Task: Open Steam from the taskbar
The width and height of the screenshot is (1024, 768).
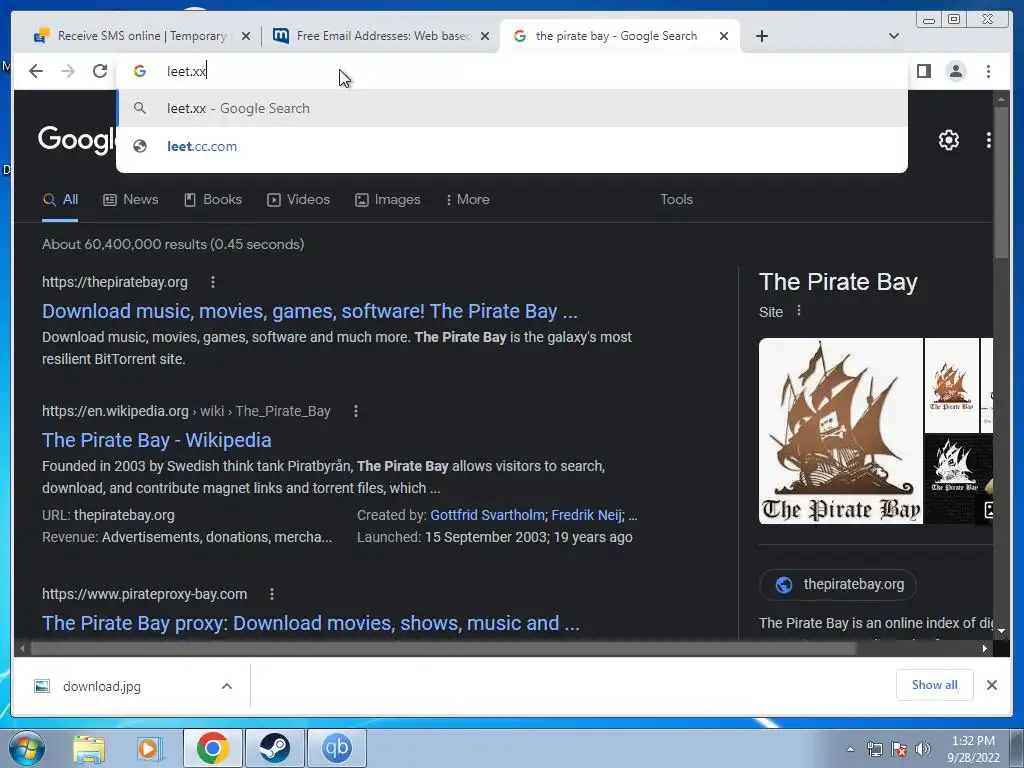Action: click(x=274, y=748)
